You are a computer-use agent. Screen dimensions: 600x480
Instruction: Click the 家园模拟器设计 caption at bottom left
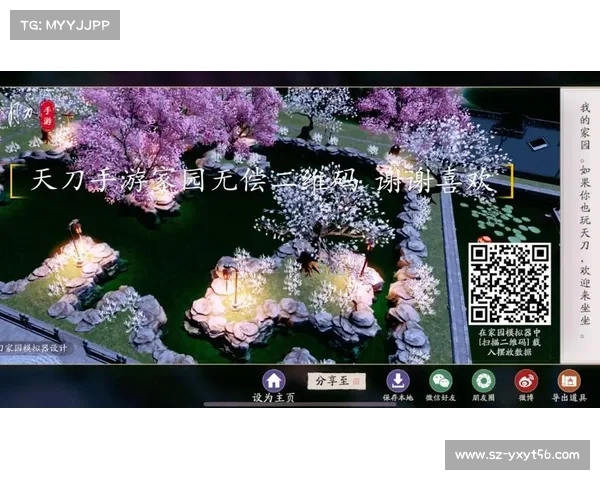pos(35,348)
